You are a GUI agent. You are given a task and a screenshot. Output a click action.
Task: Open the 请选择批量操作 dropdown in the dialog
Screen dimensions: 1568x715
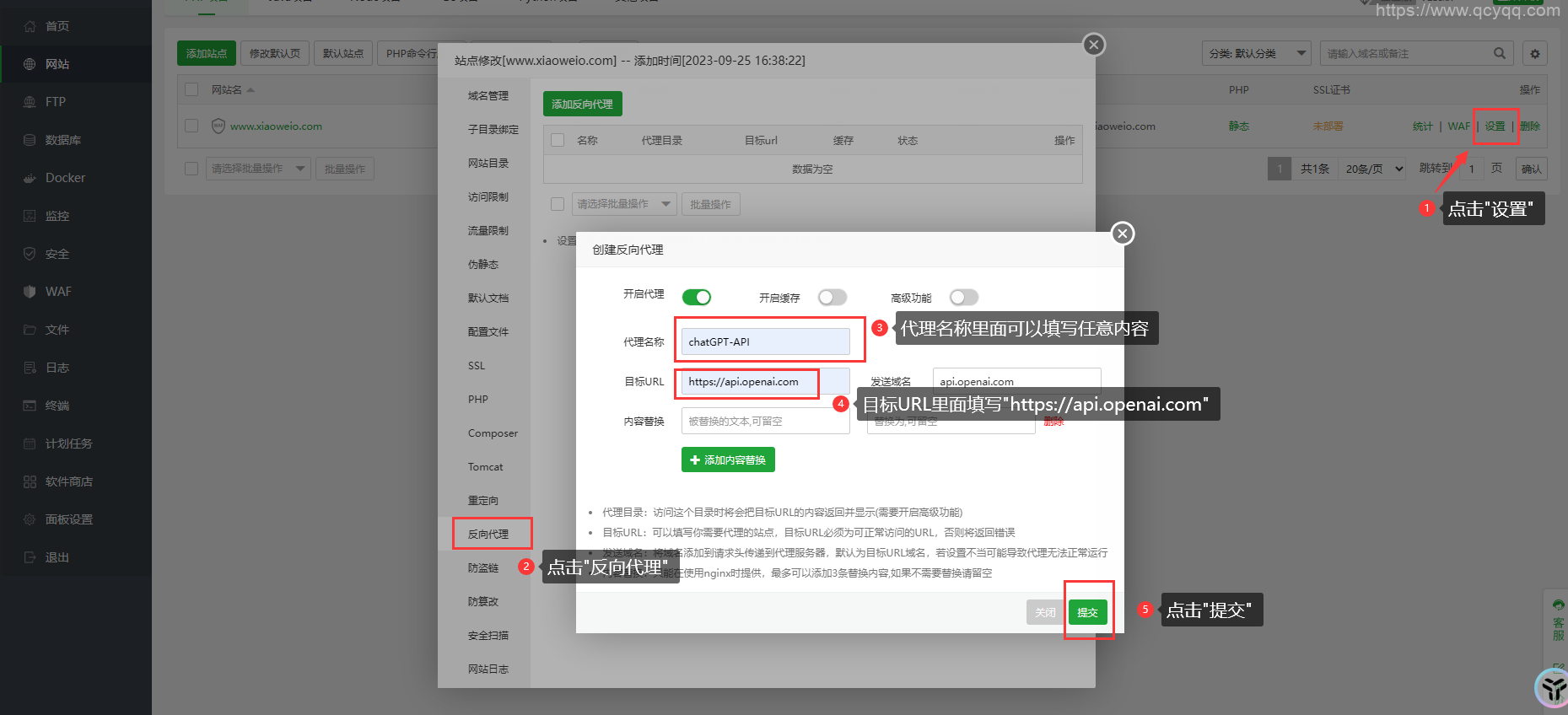coord(624,204)
